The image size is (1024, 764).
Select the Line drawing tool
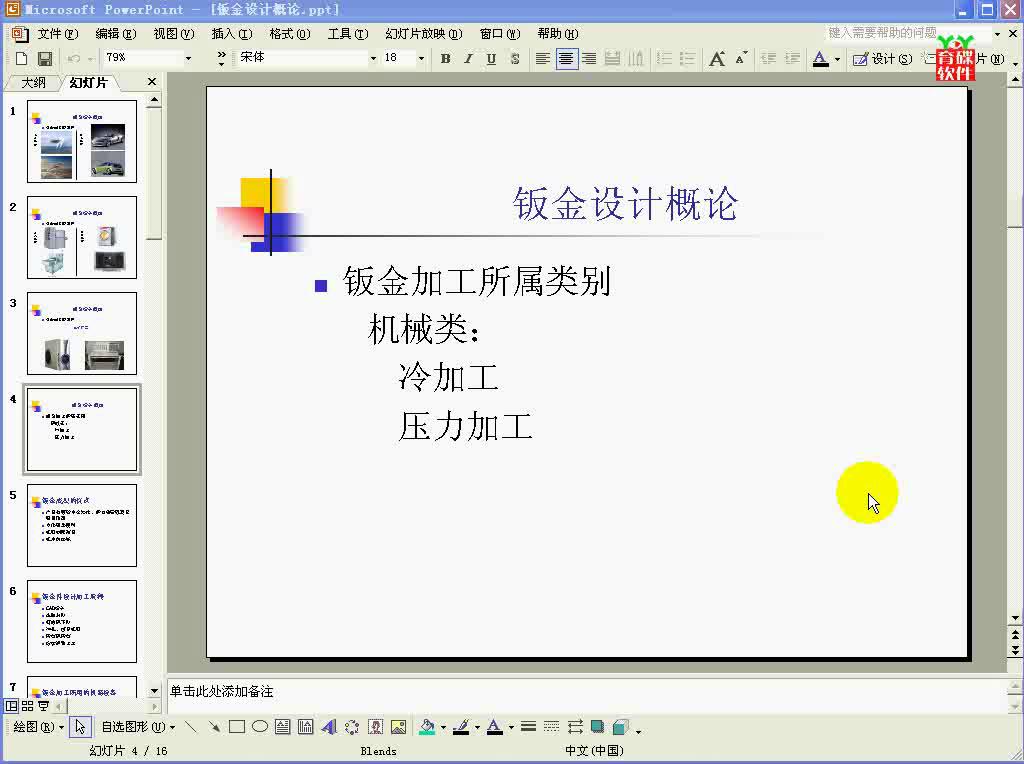190,727
